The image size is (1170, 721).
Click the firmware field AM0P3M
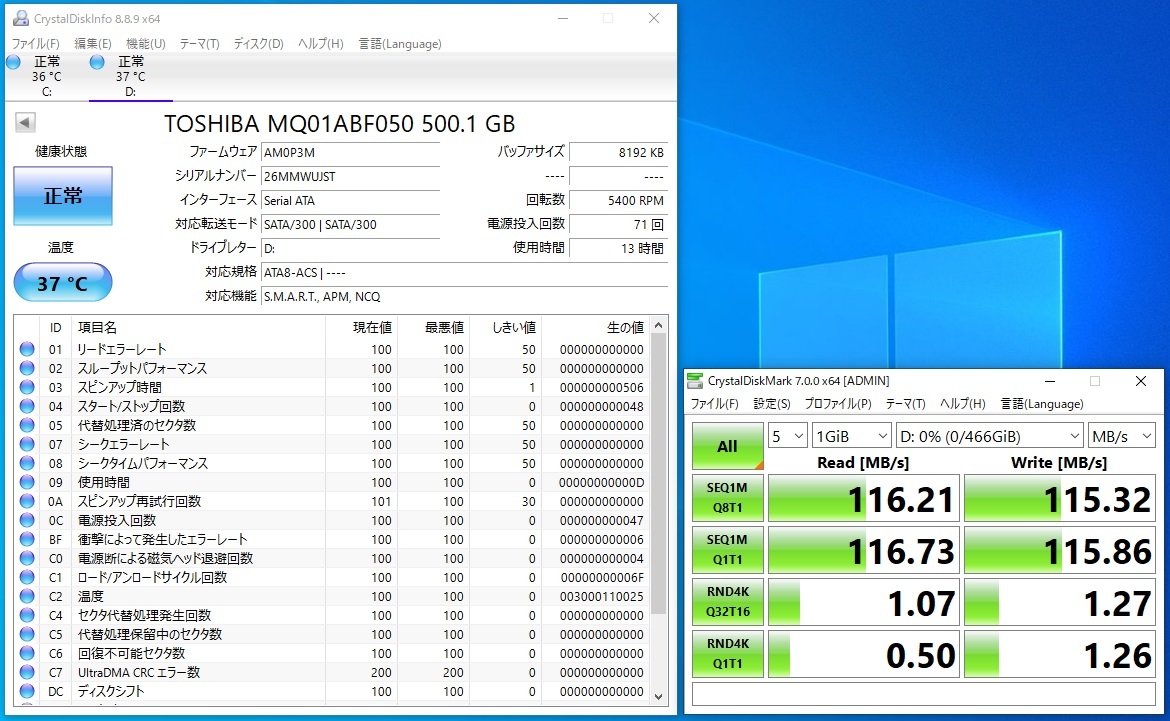(x=350, y=152)
